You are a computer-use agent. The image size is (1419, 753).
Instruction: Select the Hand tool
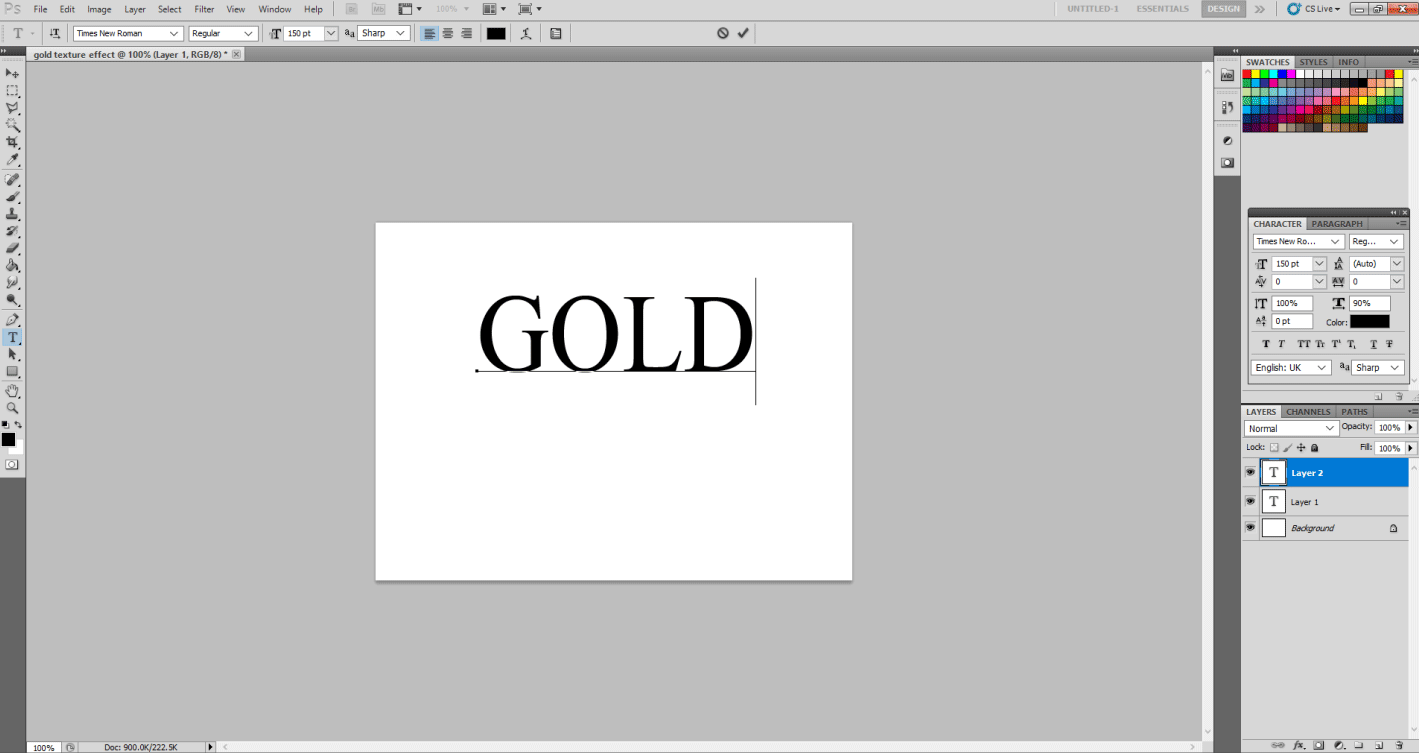[x=13, y=389]
